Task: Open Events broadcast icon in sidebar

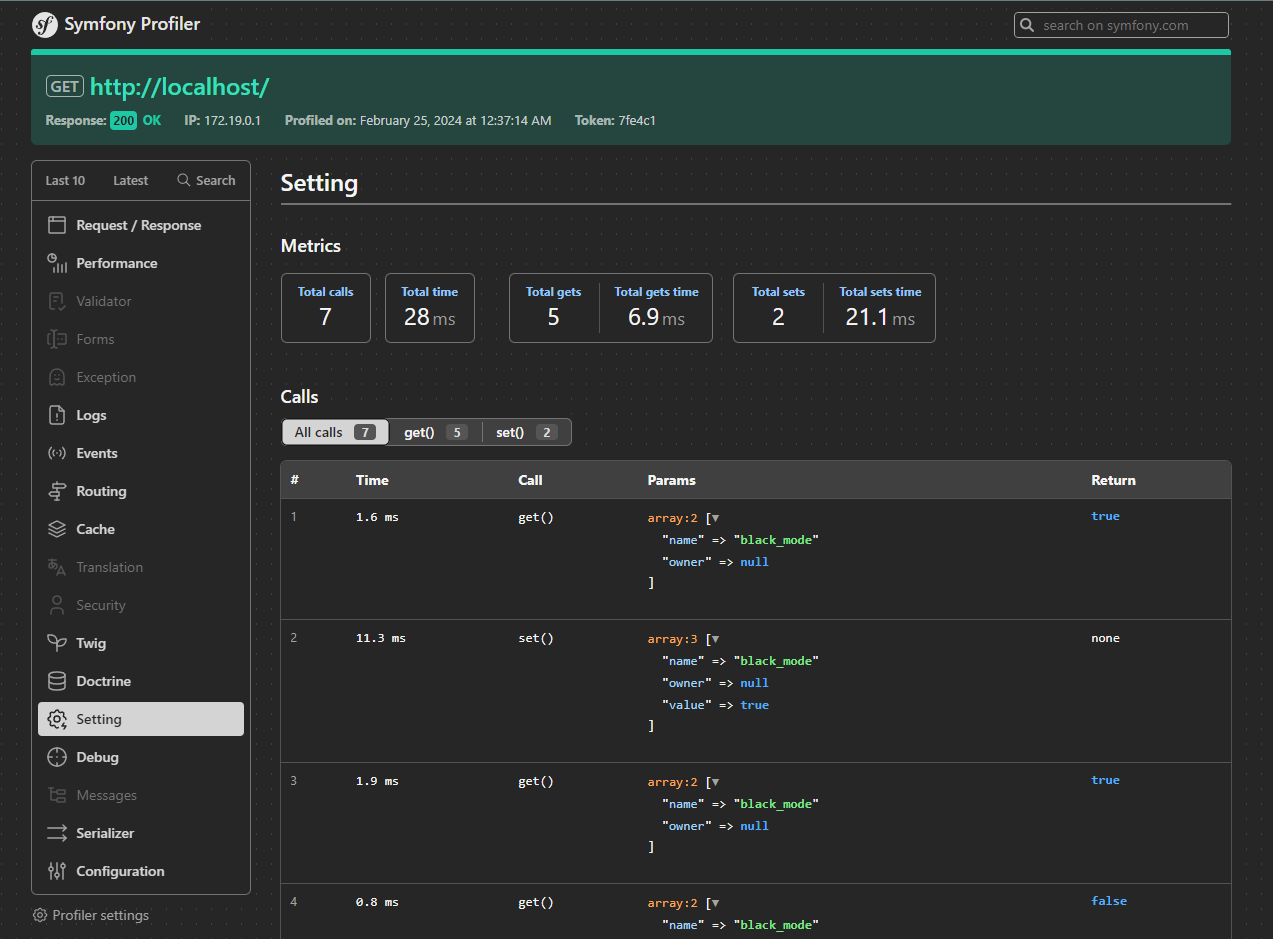Action: (x=57, y=453)
